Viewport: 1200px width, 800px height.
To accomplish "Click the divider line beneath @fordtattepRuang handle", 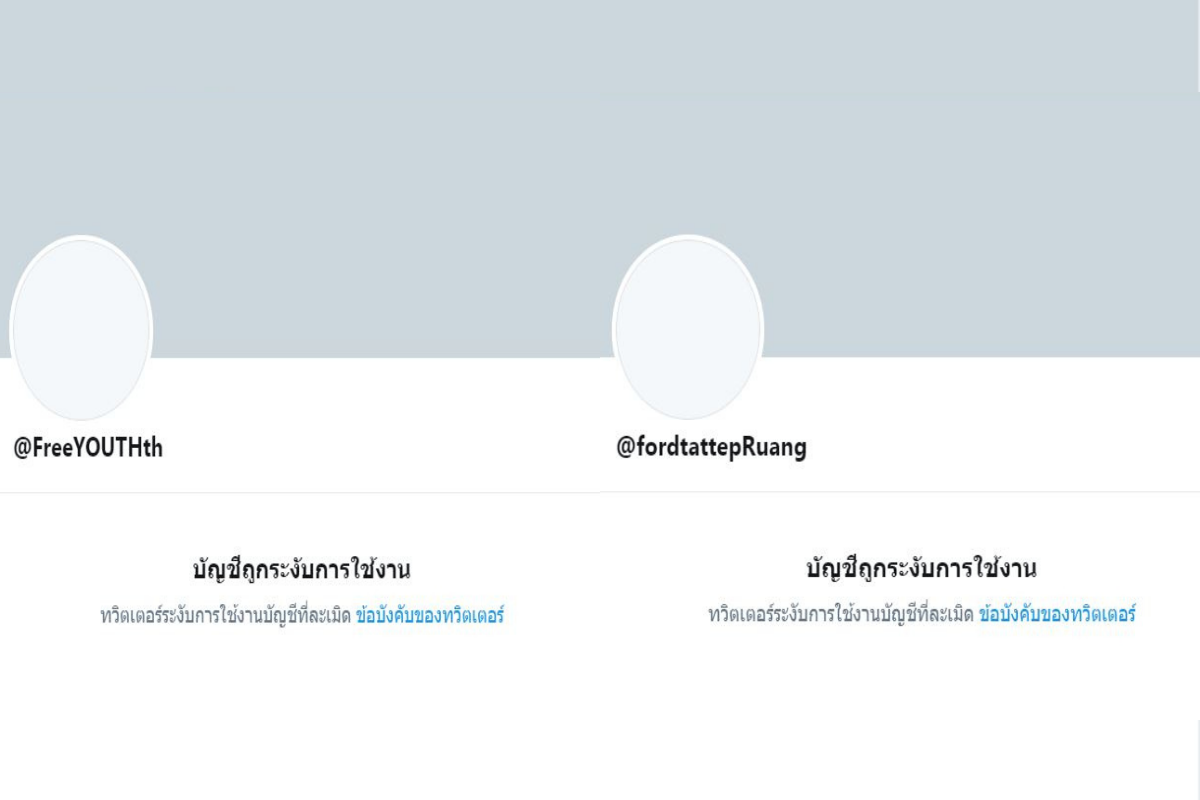I will click(900, 491).
